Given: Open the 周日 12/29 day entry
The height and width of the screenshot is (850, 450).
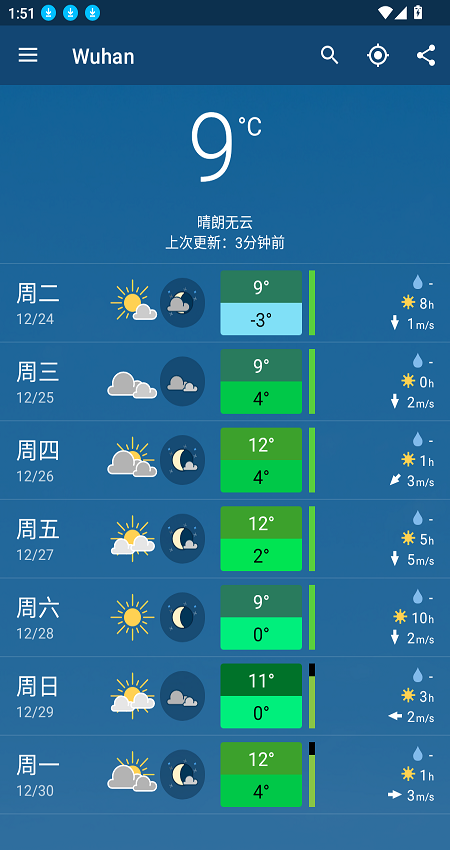Looking at the screenshot, I should pos(225,696).
